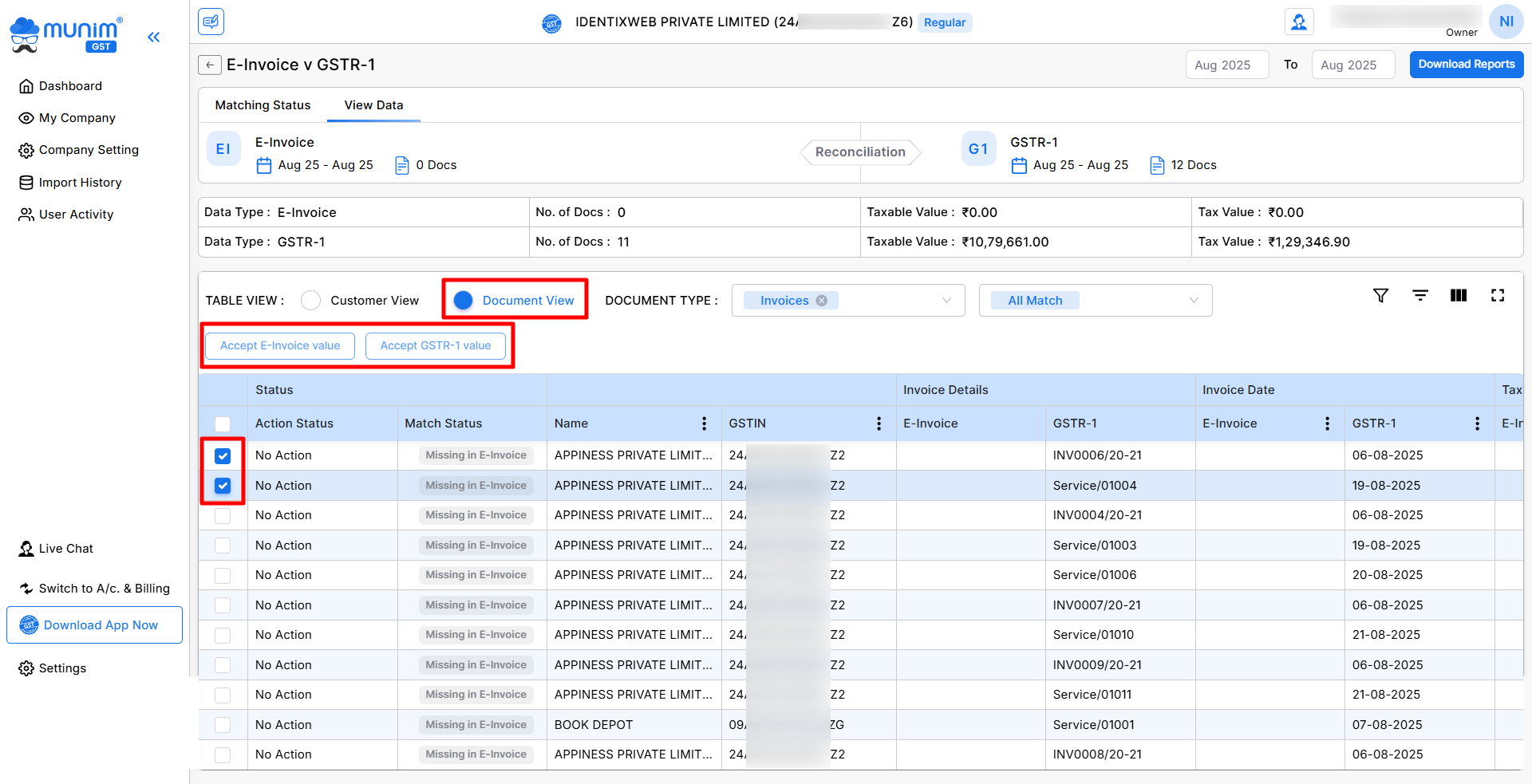Click Accept GSTR-1 value button

tap(436, 345)
